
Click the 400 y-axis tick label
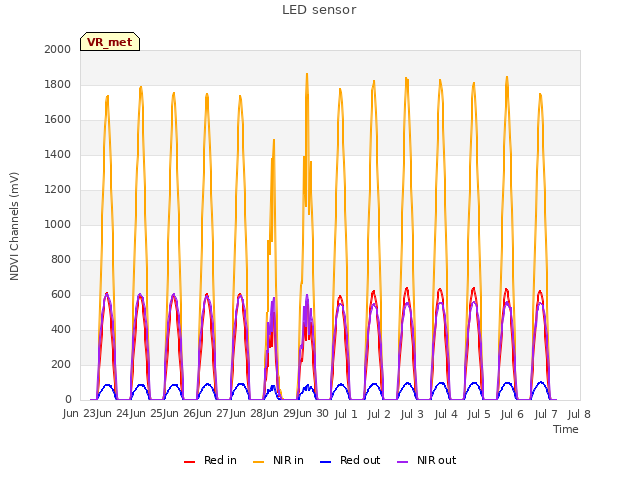[61, 330]
